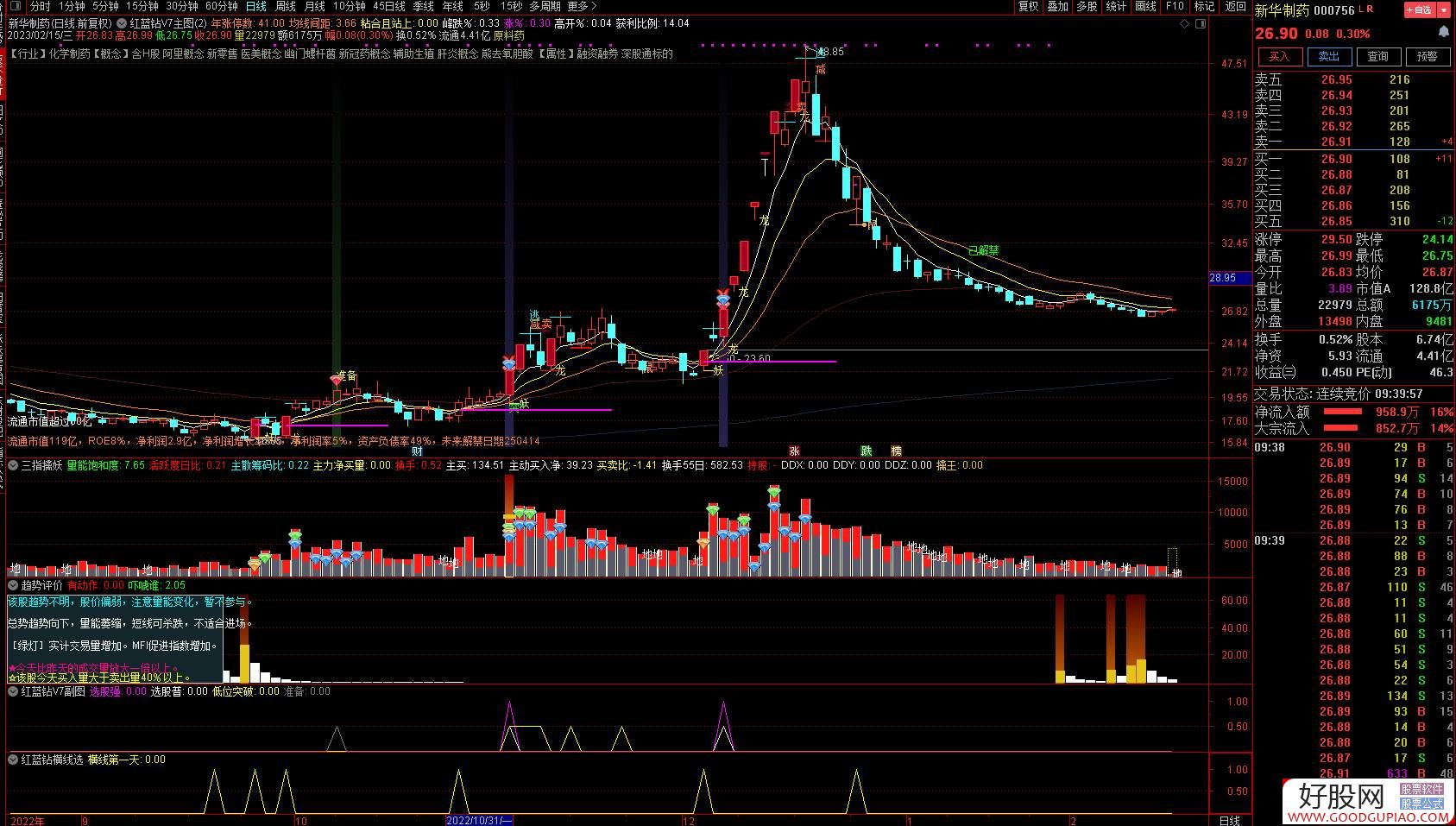Click the 新冠药概念 concept tag
This screenshot has width=1456, height=826.
tap(364, 54)
